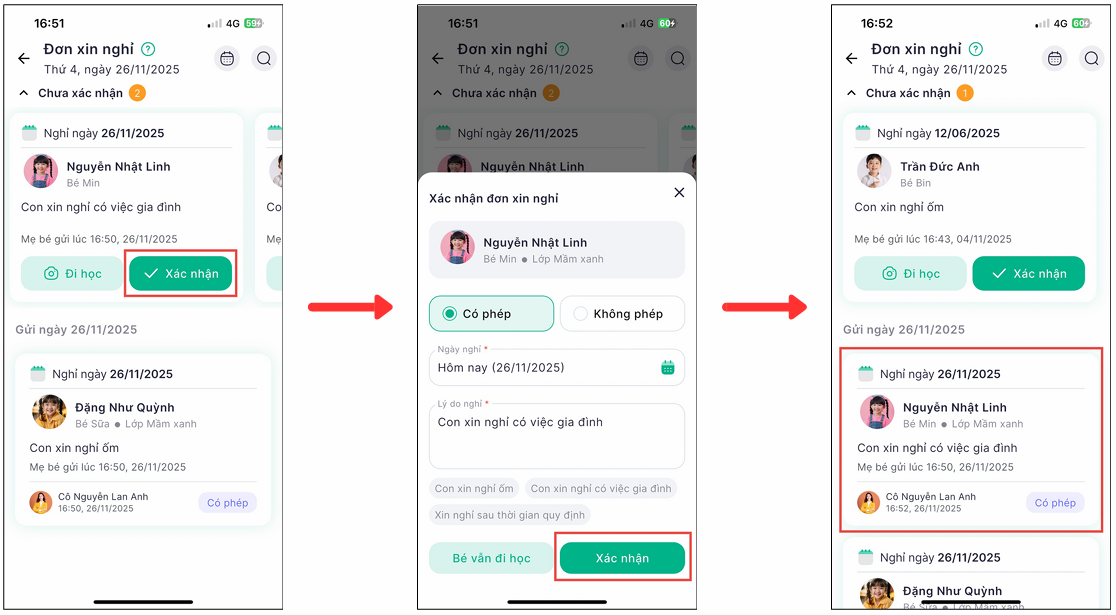Choose the Xin nghỉ sau thời gian quy định chip

[510, 515]
